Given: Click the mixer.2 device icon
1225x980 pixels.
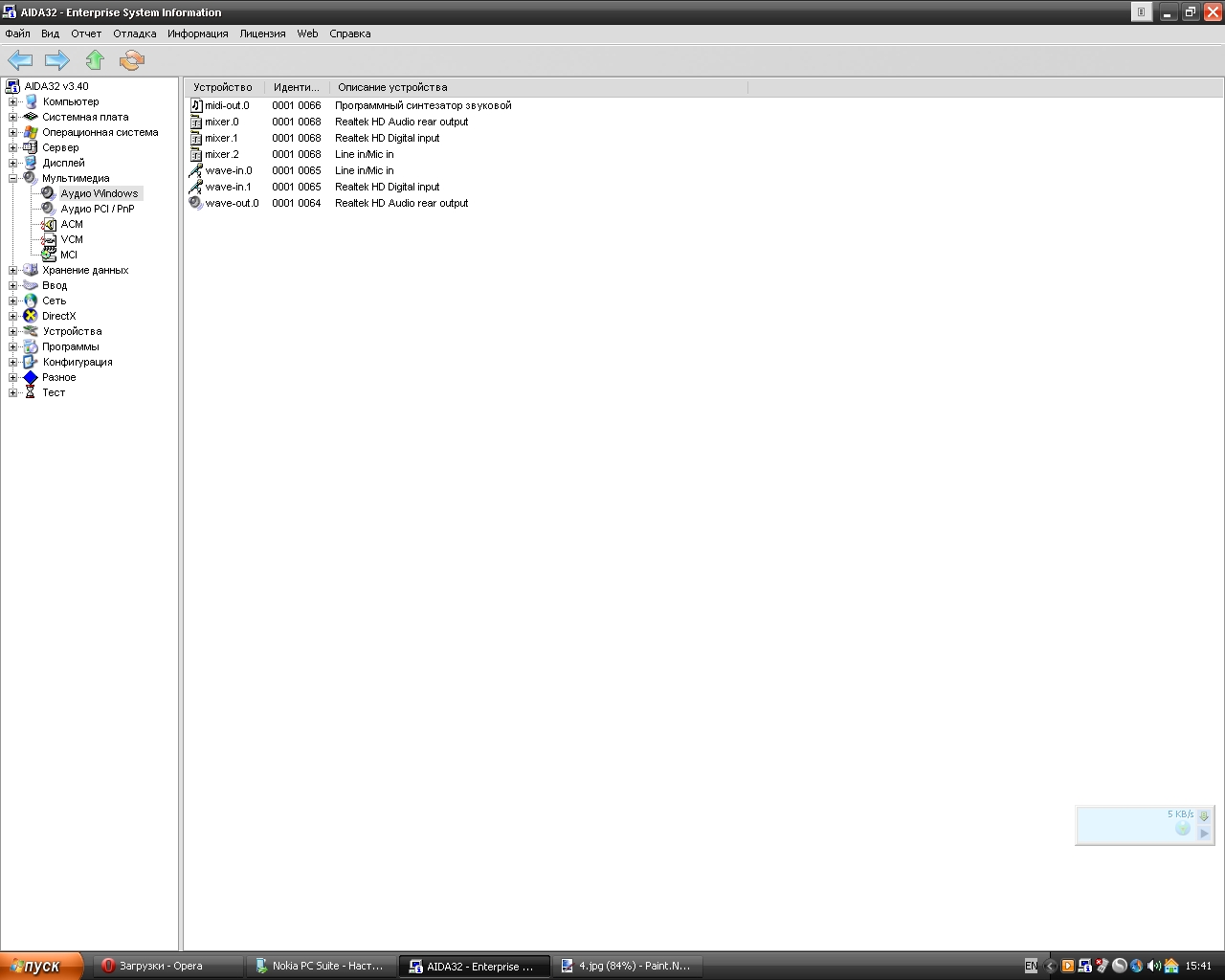Looking at the screenshot, I should point(195,154).
